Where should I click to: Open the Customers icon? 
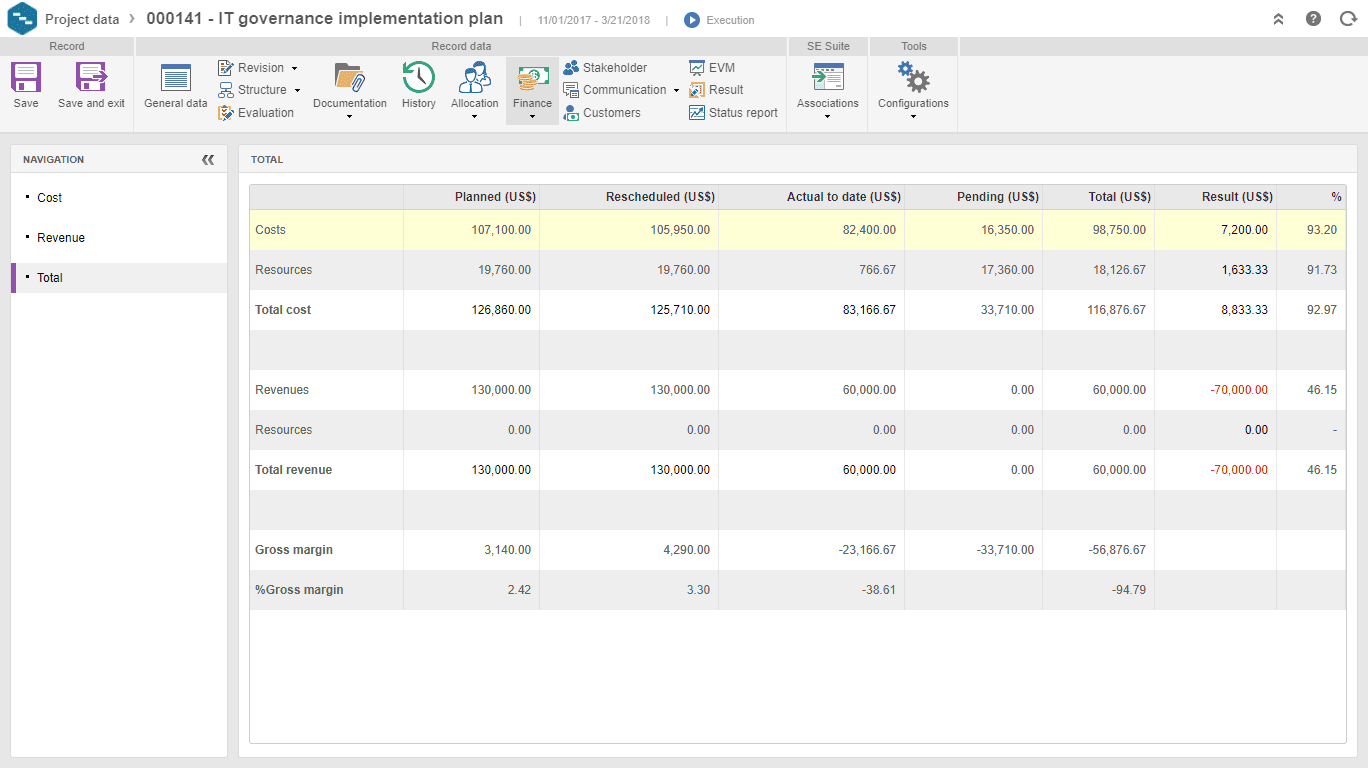(571, 113)
